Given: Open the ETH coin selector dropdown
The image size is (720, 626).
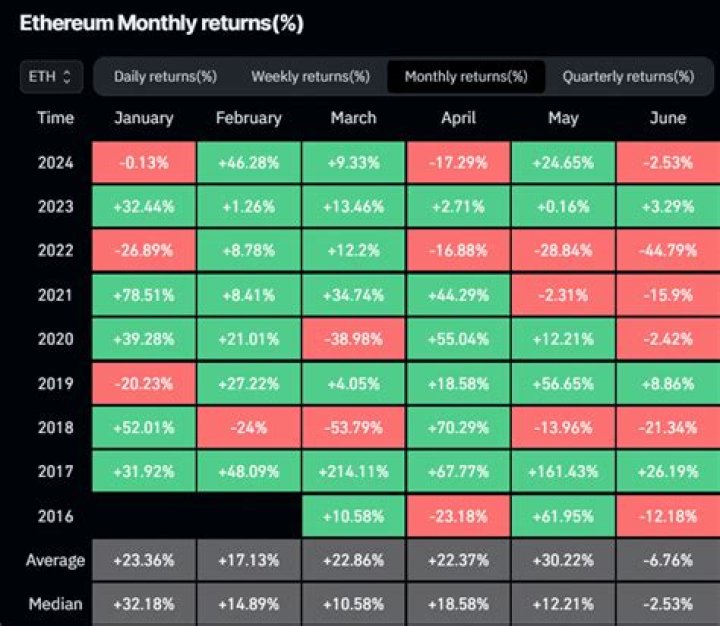Looking at the screenshot, I should coord(51,76).
